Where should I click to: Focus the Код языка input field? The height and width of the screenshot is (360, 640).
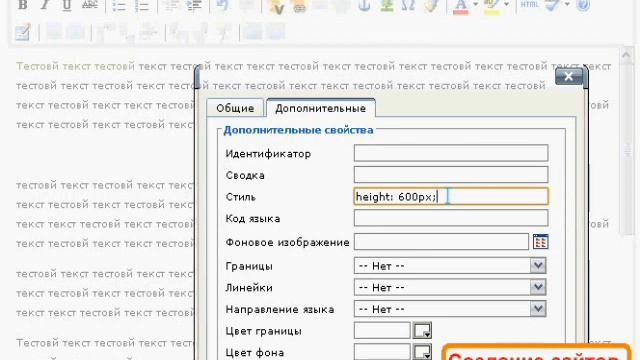click(x=451, y=218)
